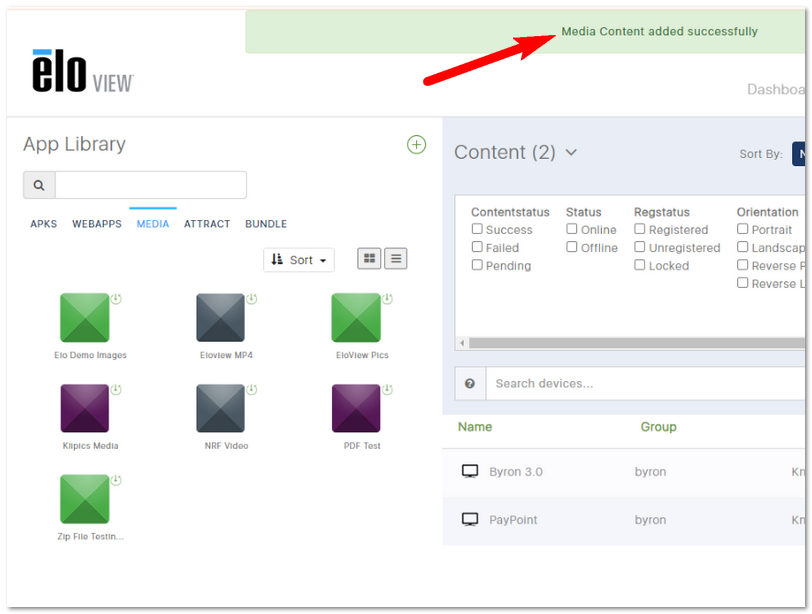The height and width of the screenshot is (614, 812).
Task: Open Elo Demo Images media tile
Action: 84,317
